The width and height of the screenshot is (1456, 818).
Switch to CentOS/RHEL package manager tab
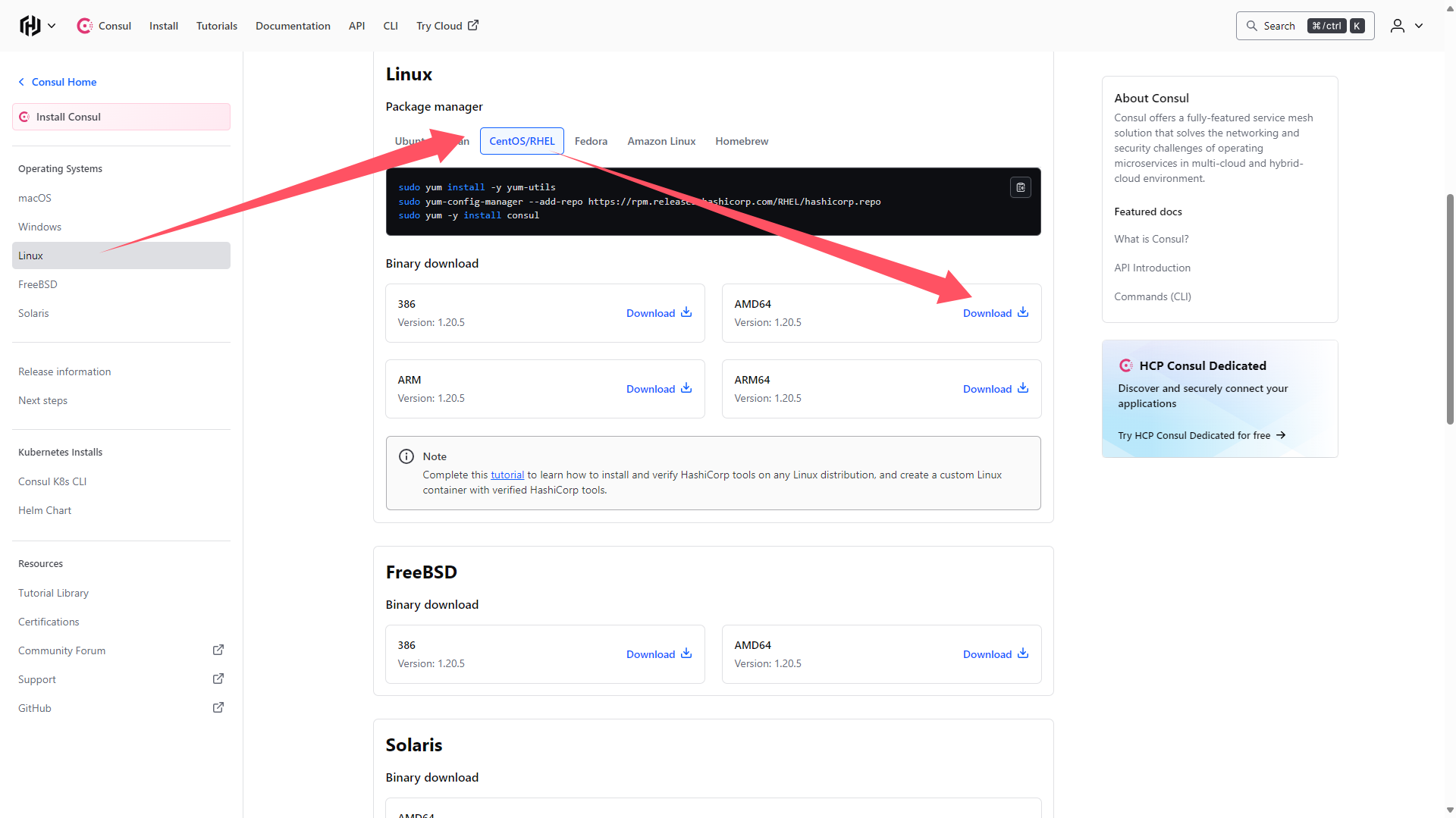[522, 141]
